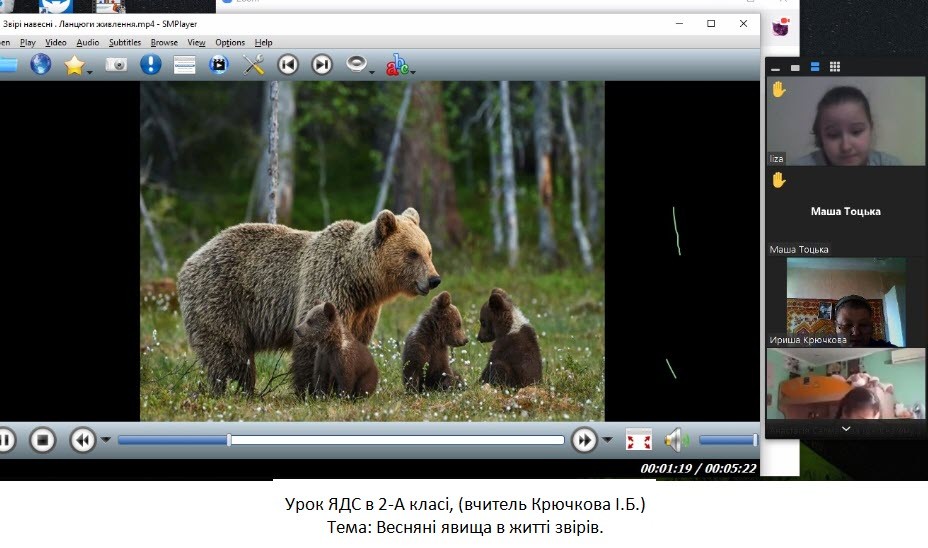Jump to previous file in playlist
The height and width of the screenshot is (548, 928).
click(288, 65)
